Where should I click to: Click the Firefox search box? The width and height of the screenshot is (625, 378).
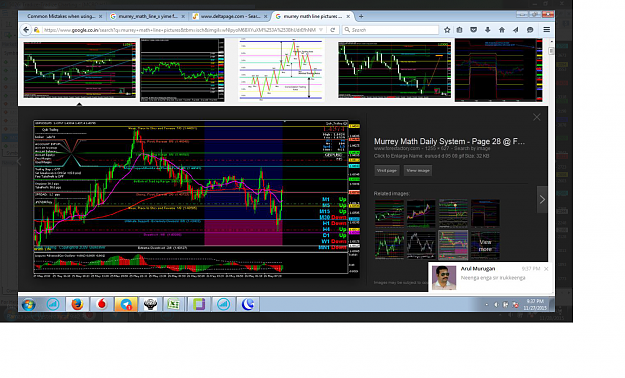(x=391, y=30)
